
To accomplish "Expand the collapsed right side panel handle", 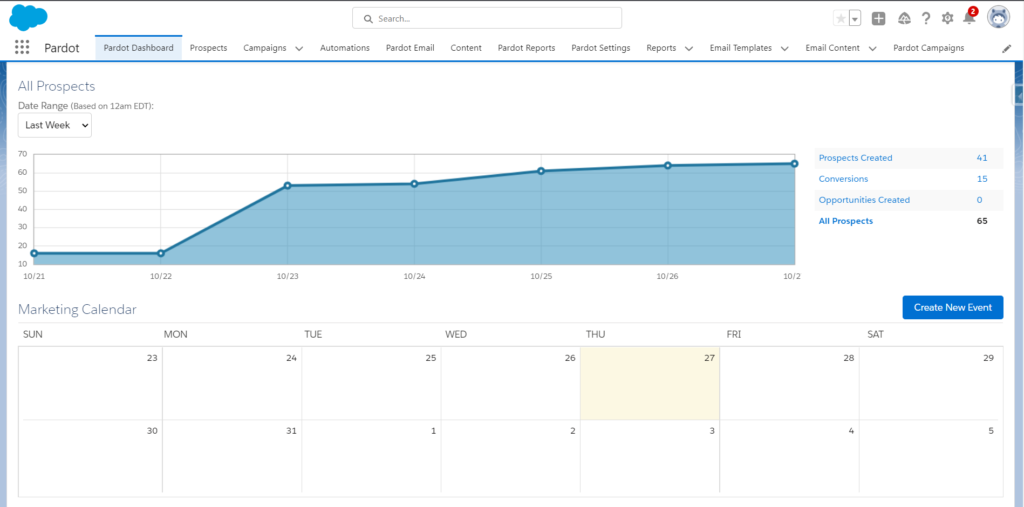I will tap(1017, 95).
